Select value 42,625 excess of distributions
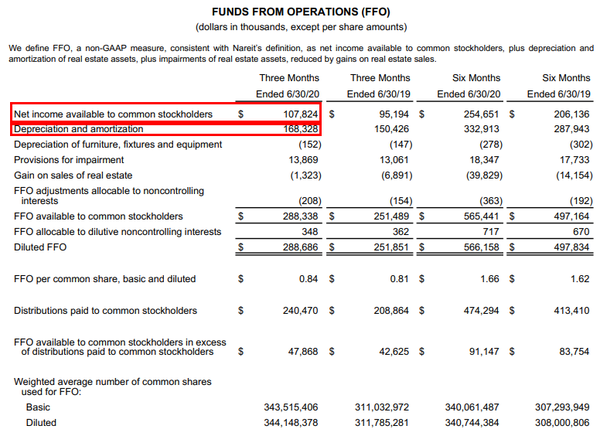Viewport: 600px width, 436px height. click(394, 351)
